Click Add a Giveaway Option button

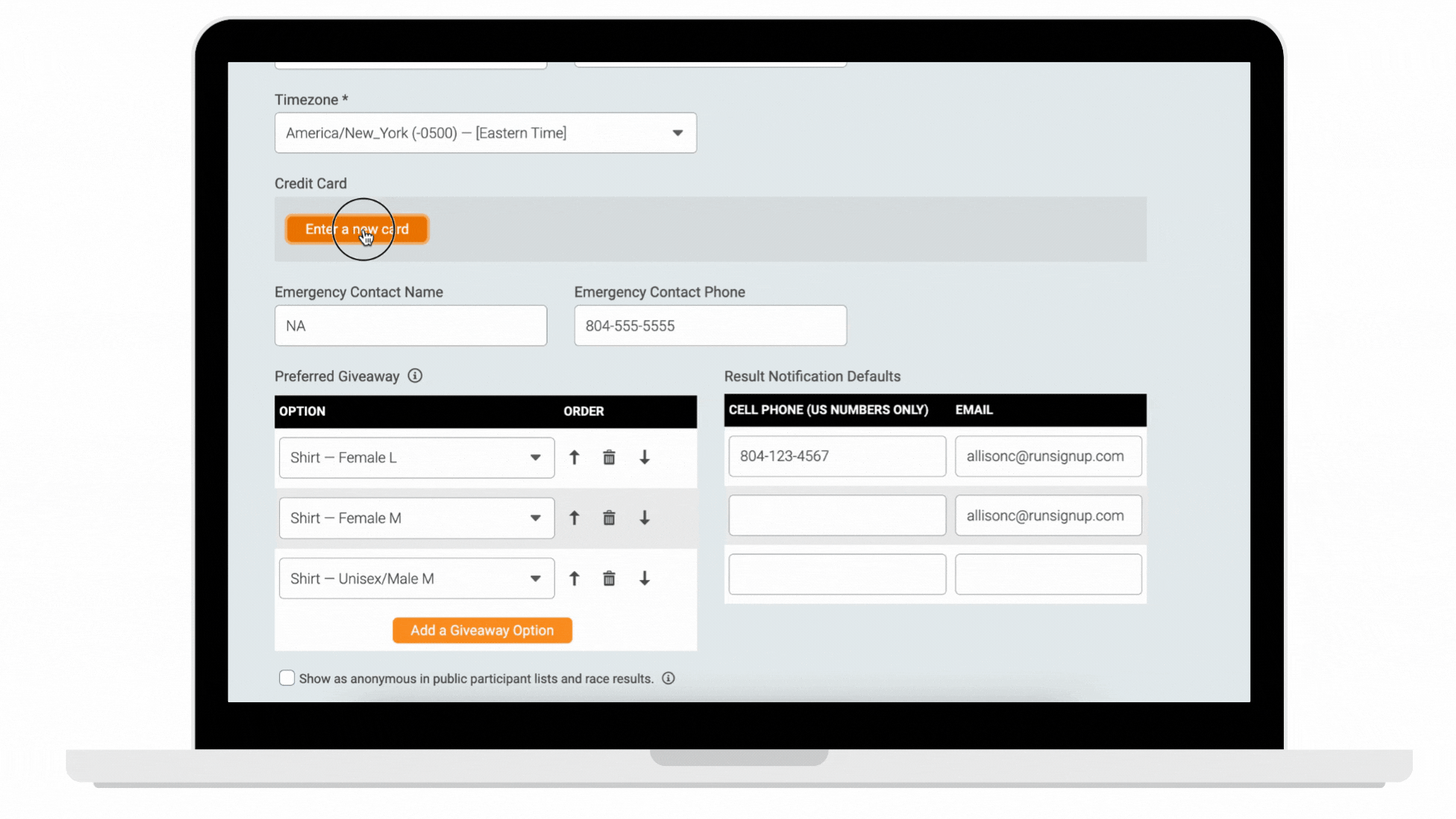[x=482, y=630]
